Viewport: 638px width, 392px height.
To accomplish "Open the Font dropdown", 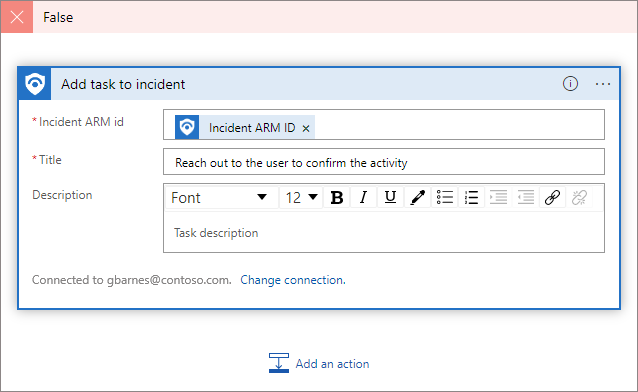I will [x=222, y=197].
